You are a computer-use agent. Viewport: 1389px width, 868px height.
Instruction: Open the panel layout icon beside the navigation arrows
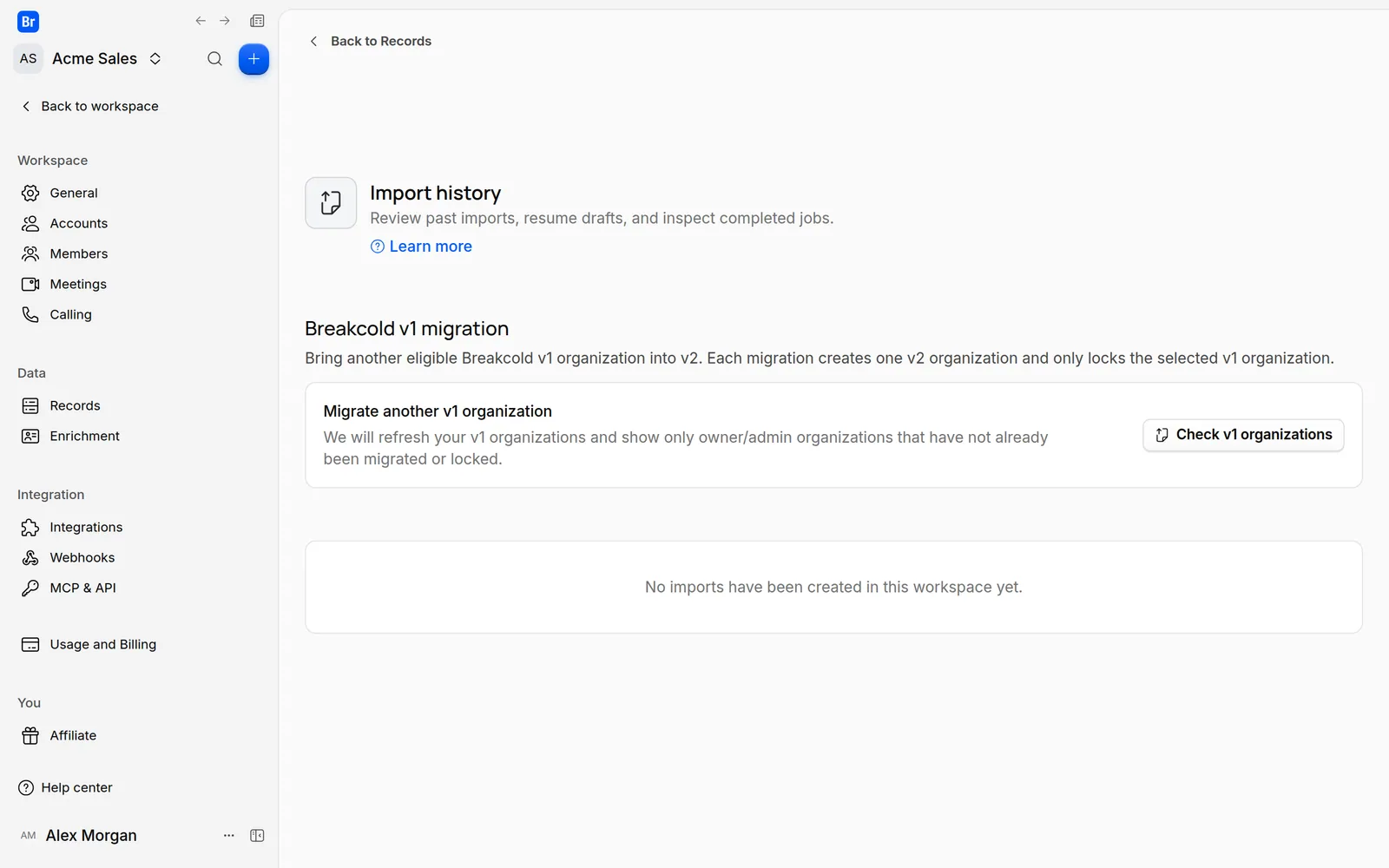(257, 21)
